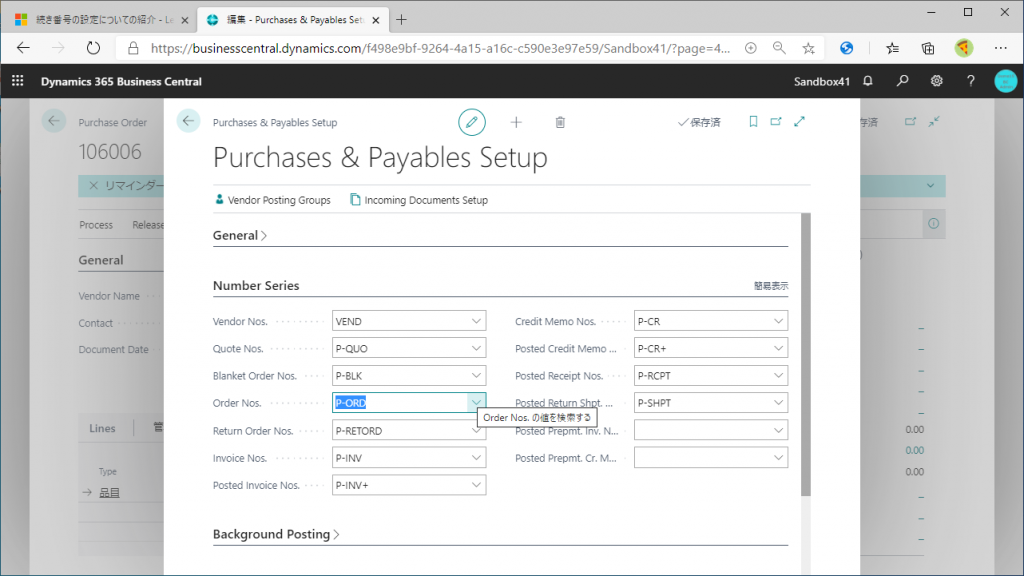The height and width of the screenshot is (576, 1024).
Task: Click the favorites star in address bar
Action: pyautogui.click(x=808, y=48)
